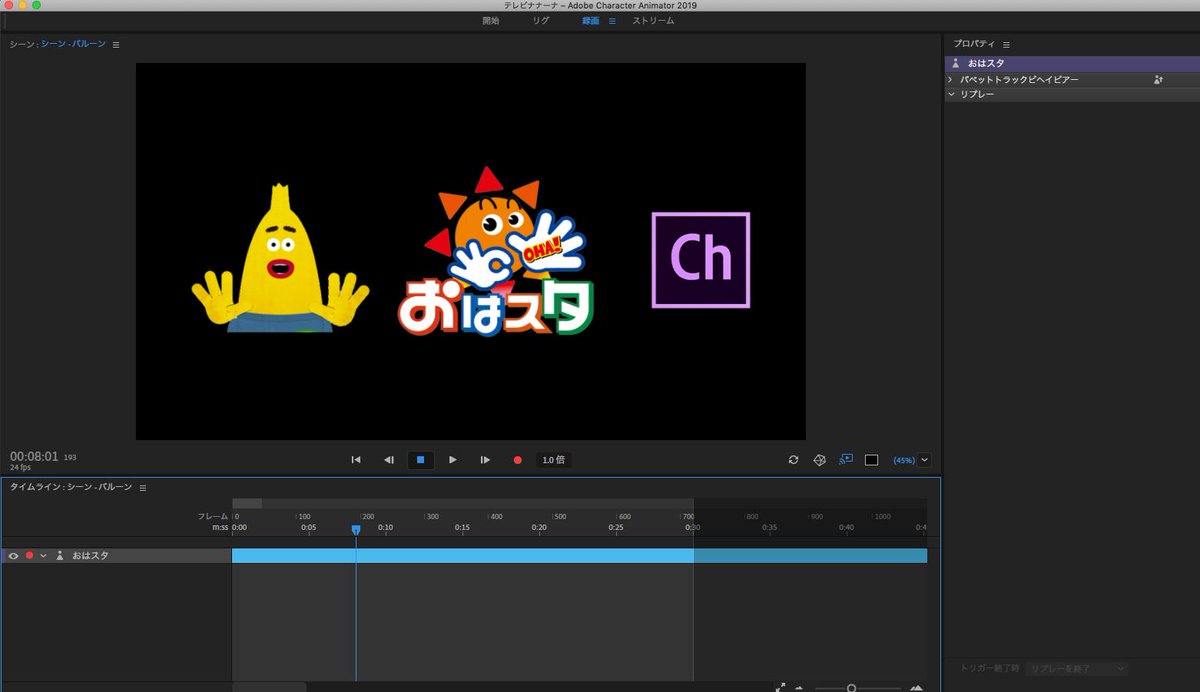Stop playback with the blue square button
This screenshot has height=692, width=1200.
(421, 460)
